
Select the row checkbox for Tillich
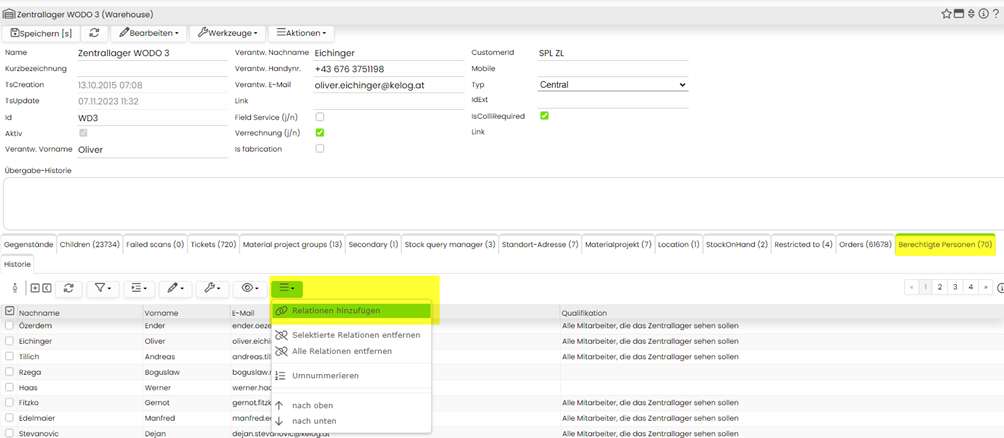9,357
